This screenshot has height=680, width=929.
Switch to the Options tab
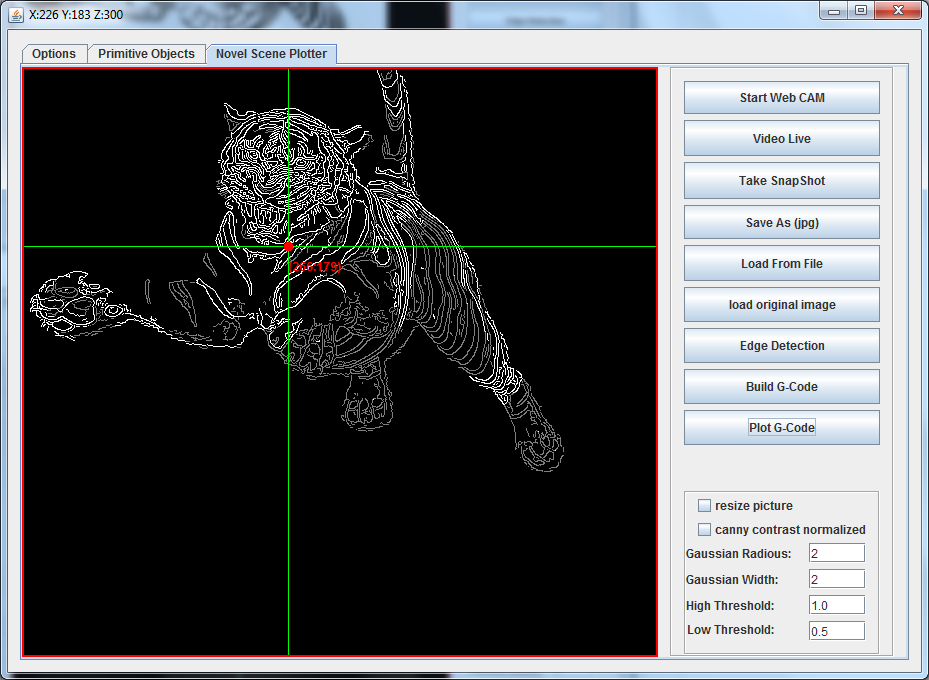[x=54, y=54]
